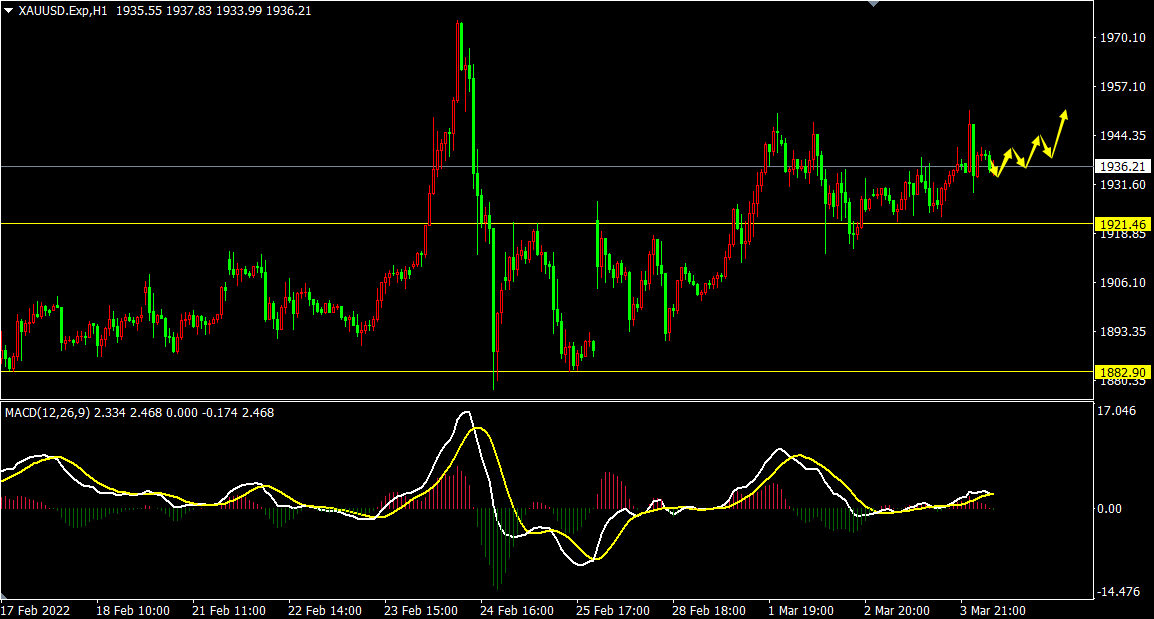The height and width of the screenshot is (619, 1154).
Task: Click the 2 Mar 20:00 time label
Action: (x=896, y=611)
